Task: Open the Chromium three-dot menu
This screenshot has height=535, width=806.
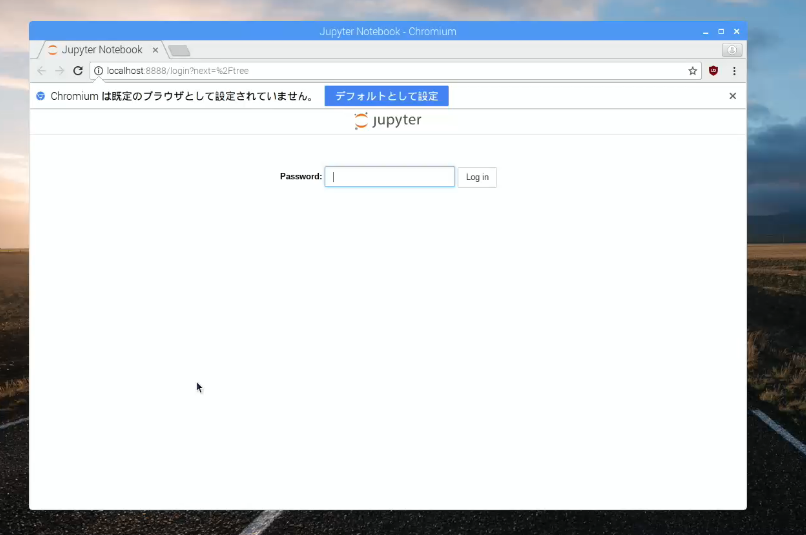Action: [x=734, y=71]
